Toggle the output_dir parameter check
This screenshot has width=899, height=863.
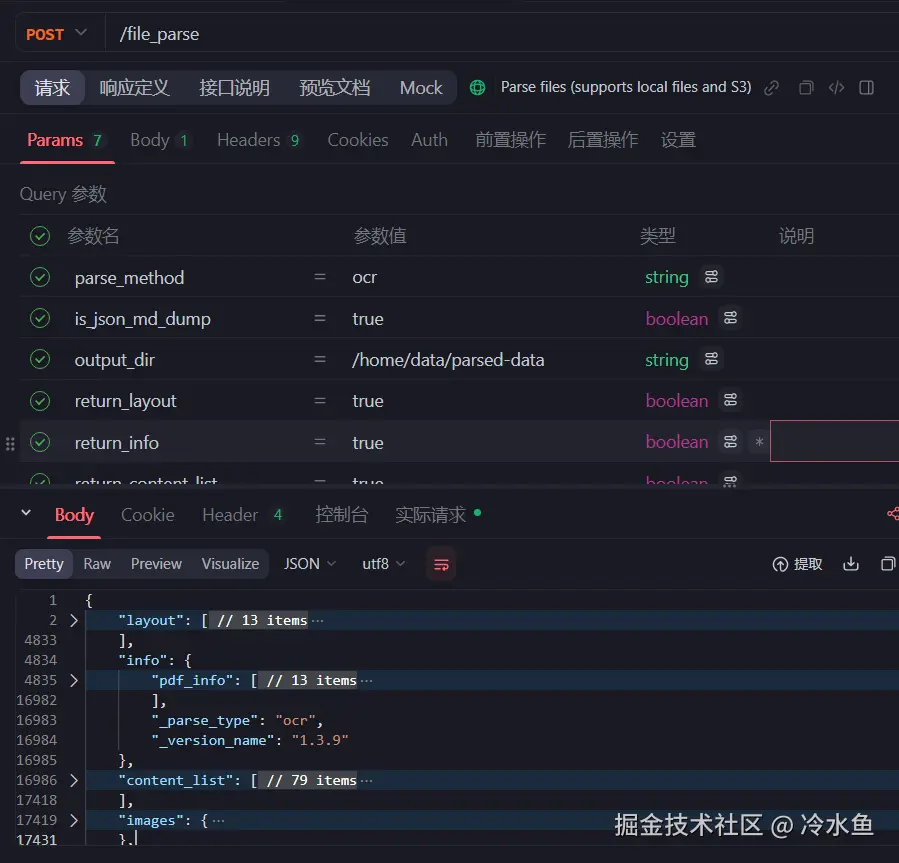pyautogui.click(x=40, y=360)
